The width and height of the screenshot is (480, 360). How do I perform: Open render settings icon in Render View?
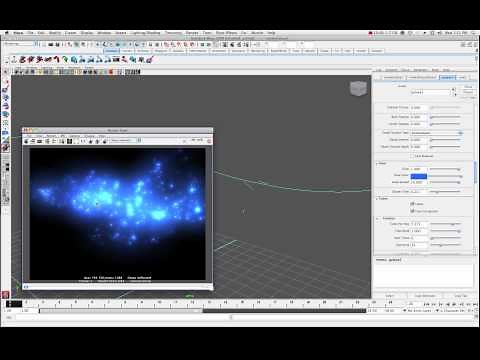[x=62, y=141]
